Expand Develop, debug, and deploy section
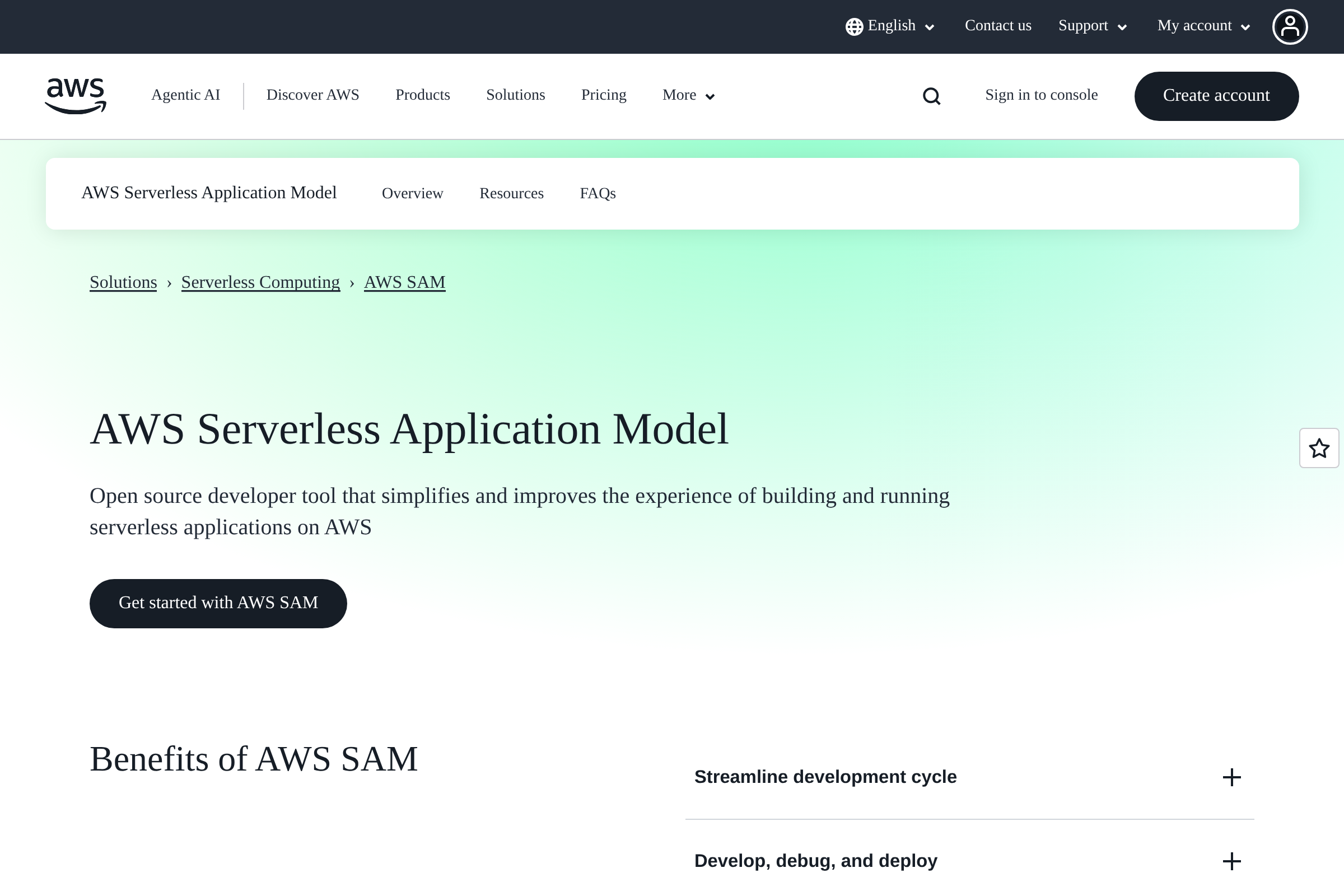The height and width of the screenshot is (896, 1344). (x=969, y=861)
